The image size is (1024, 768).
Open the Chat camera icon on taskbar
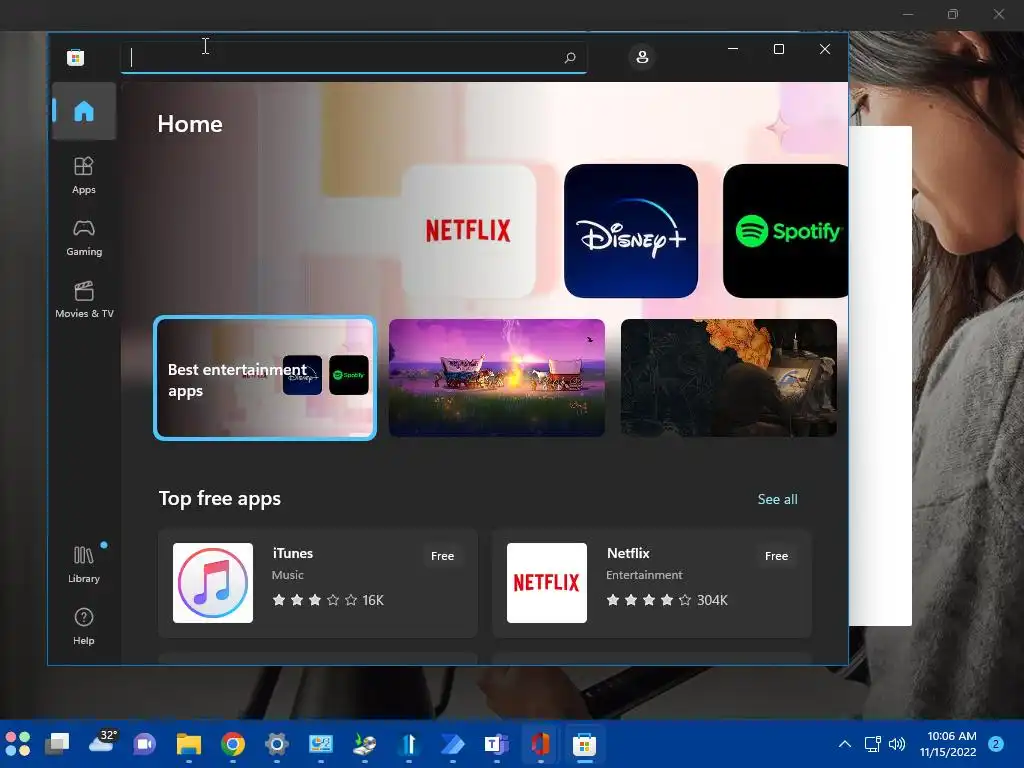[x=144, y=744]
